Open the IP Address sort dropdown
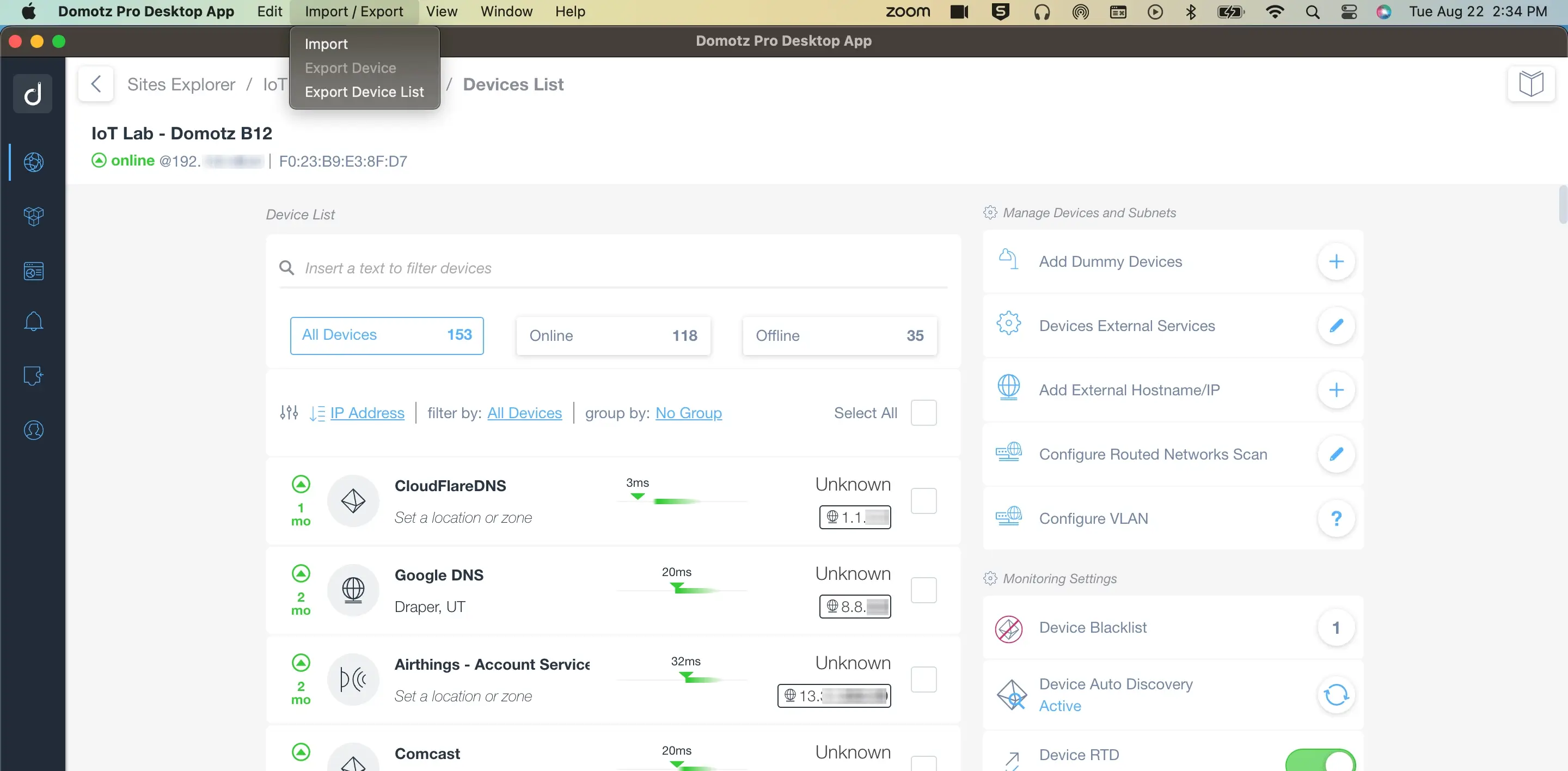The image size is (1568, 771). click(x=367, y=413)
